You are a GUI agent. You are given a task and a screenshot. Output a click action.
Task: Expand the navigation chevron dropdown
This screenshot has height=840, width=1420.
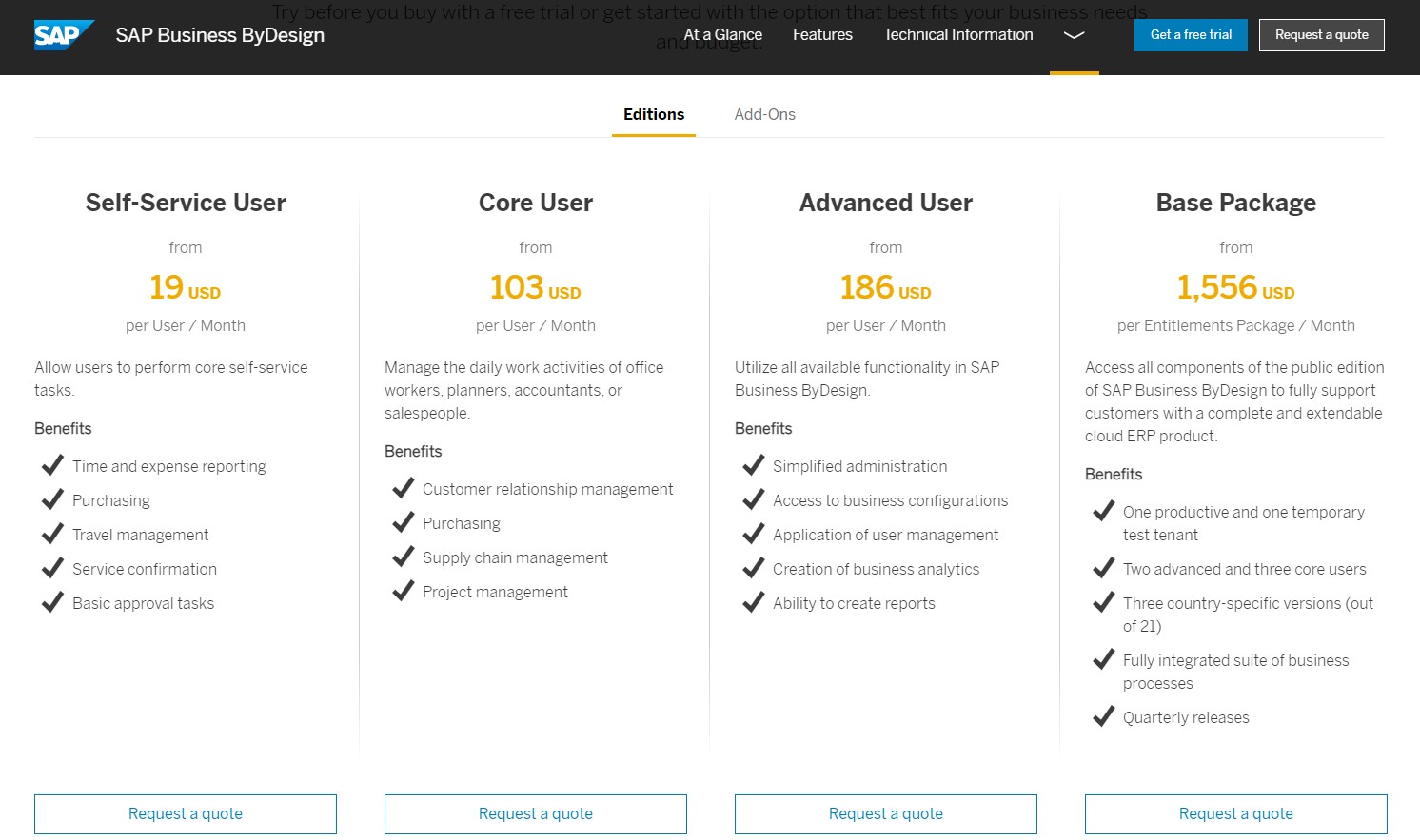tap(1075, 35)
